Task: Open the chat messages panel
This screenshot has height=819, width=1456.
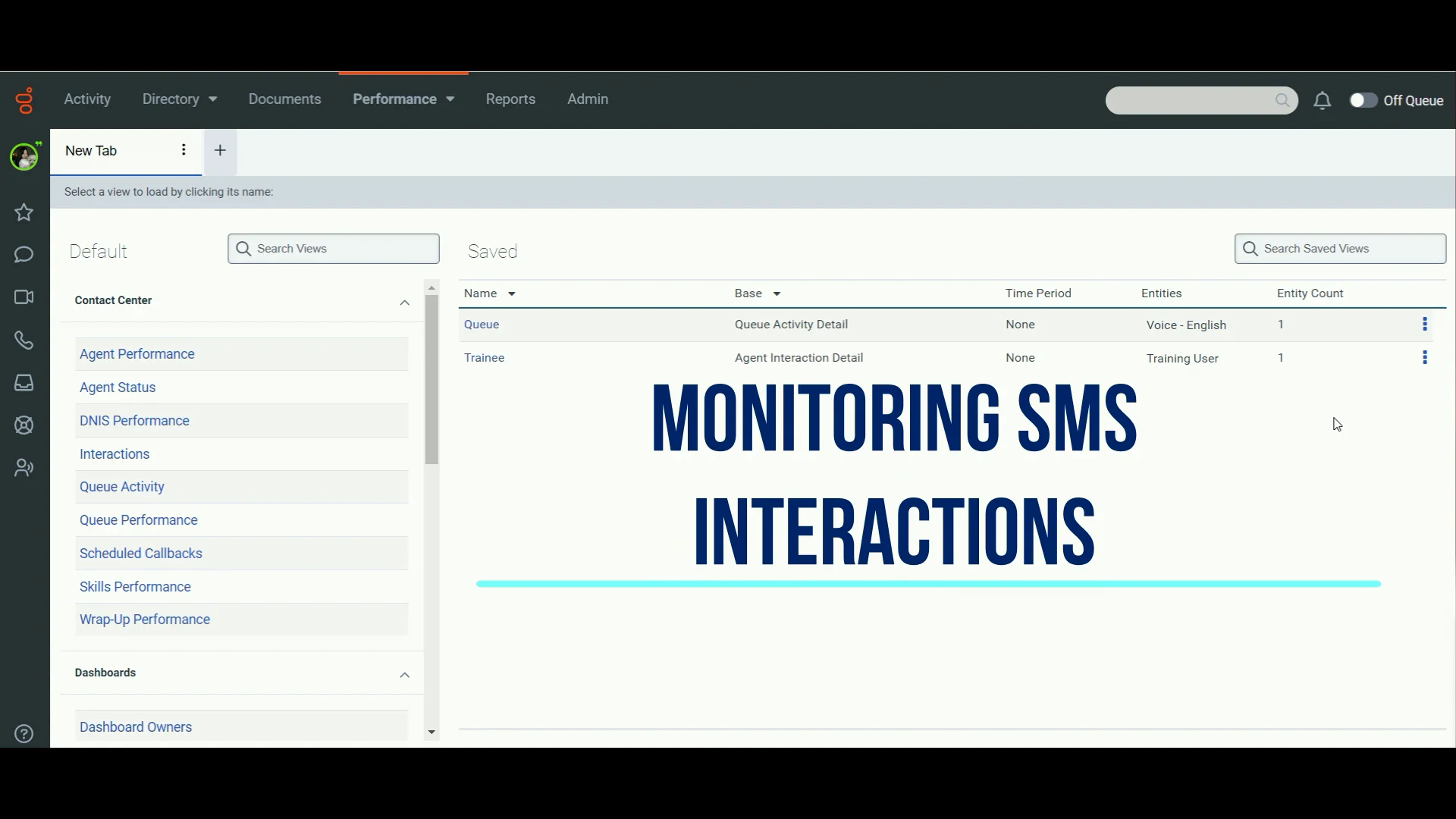Action: coord(24,255)
